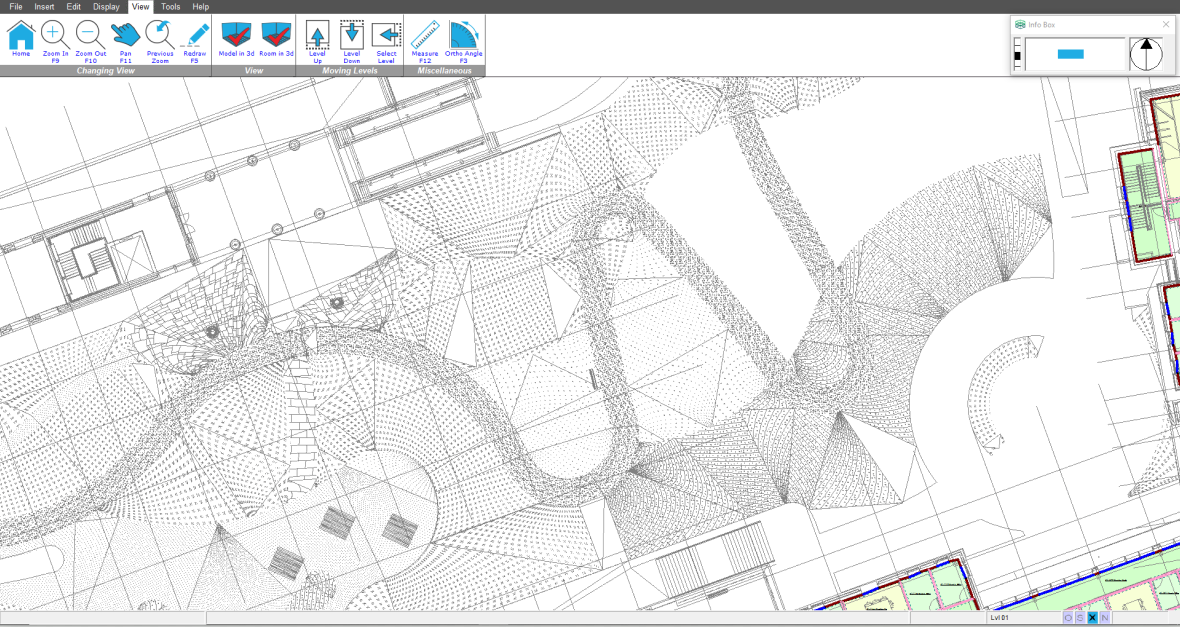This screenshot has width=1180, height=627.
Task: Select the Zoom In F9 tool
Action: tap(56, 41)
